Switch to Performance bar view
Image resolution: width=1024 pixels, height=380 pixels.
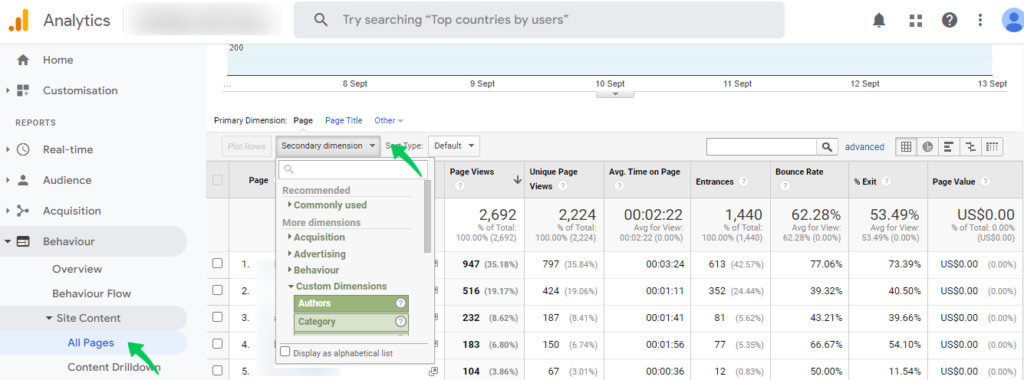click(x=948, y=147)
